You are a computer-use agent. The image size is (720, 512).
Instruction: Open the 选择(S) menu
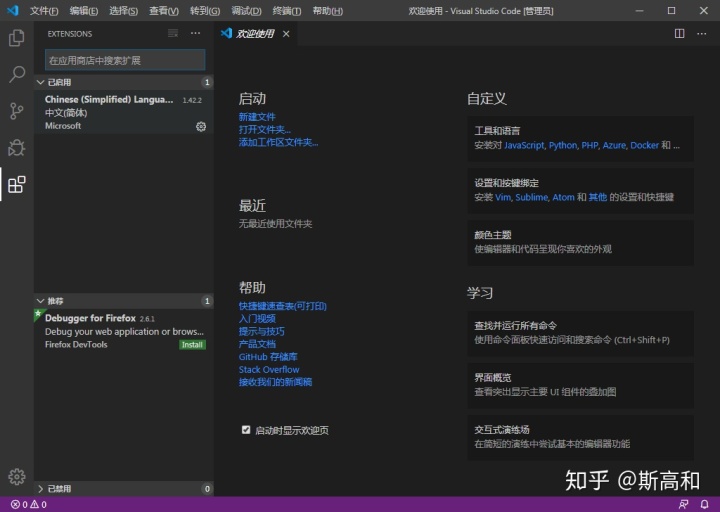(x=124, y=11)
